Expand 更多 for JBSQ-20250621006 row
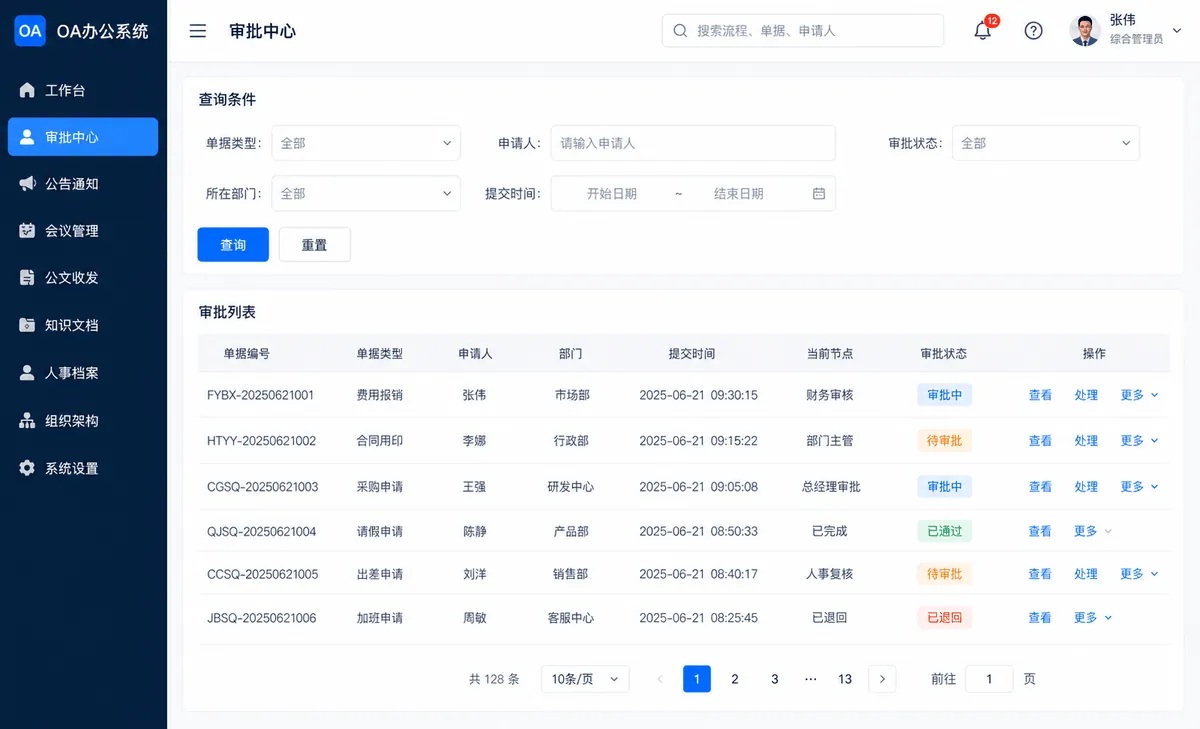 [x=1093, y=618]
